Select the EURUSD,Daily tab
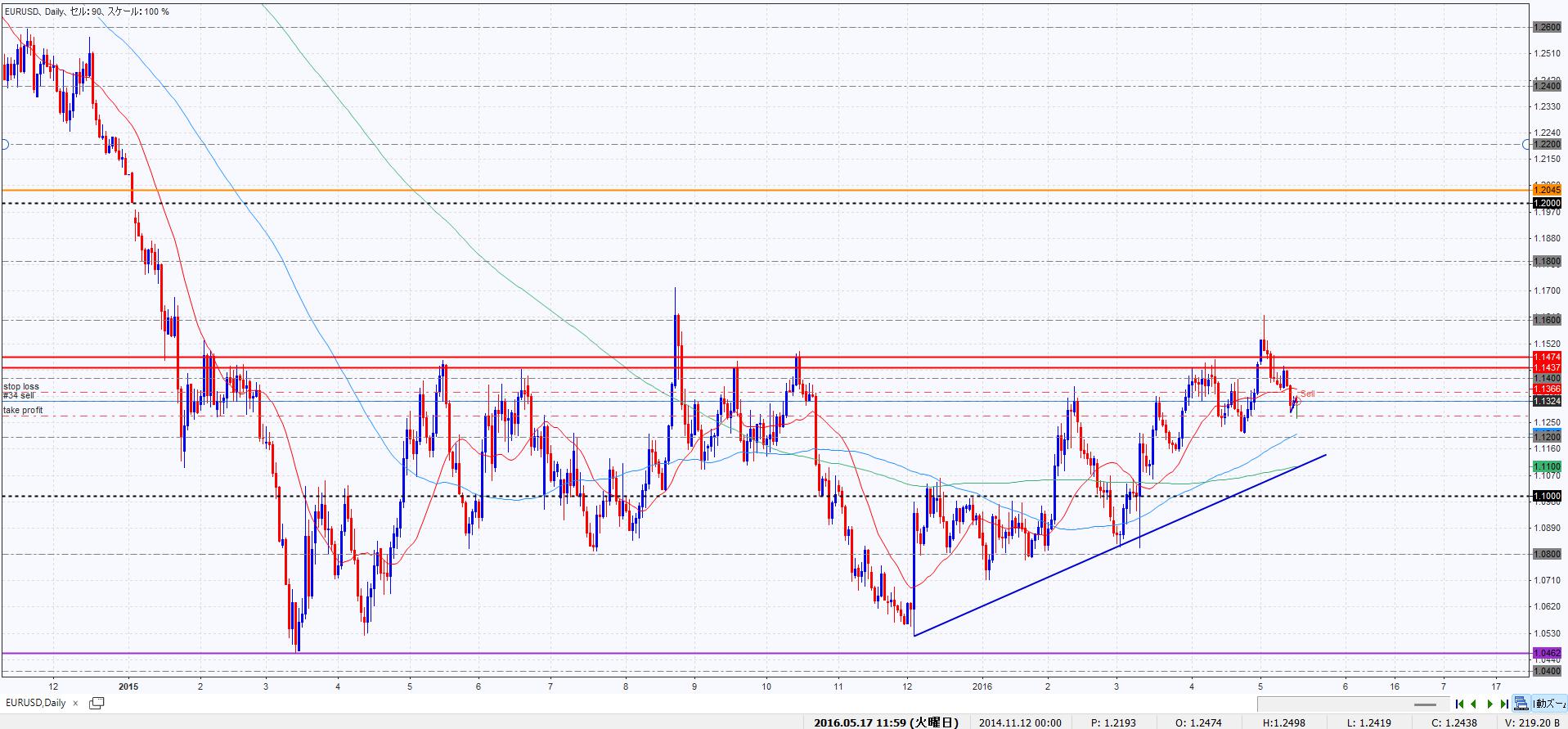The width and height of the screenshot is (1568, 729). [36, 703]
